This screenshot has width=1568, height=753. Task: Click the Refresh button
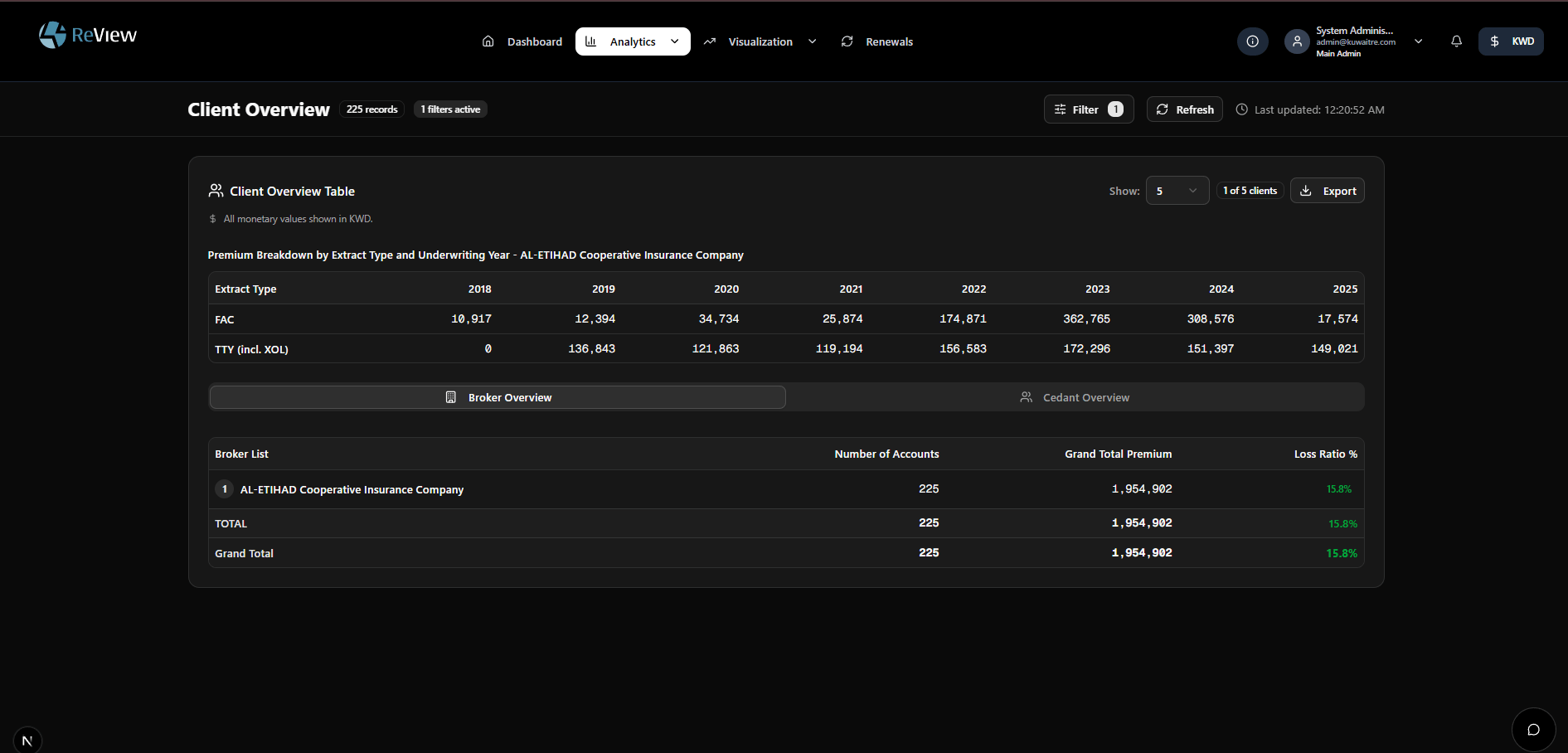click(1184, 109)
